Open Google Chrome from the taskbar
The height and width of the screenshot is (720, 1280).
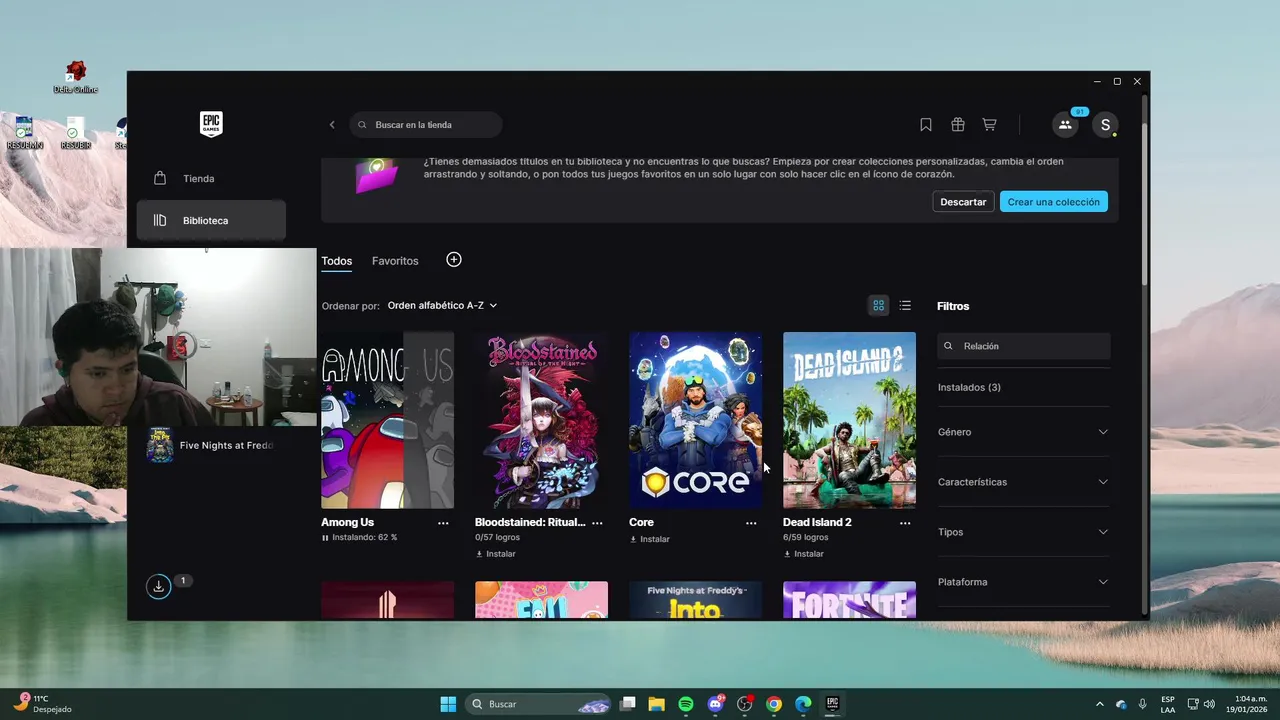tap(774, 704)
